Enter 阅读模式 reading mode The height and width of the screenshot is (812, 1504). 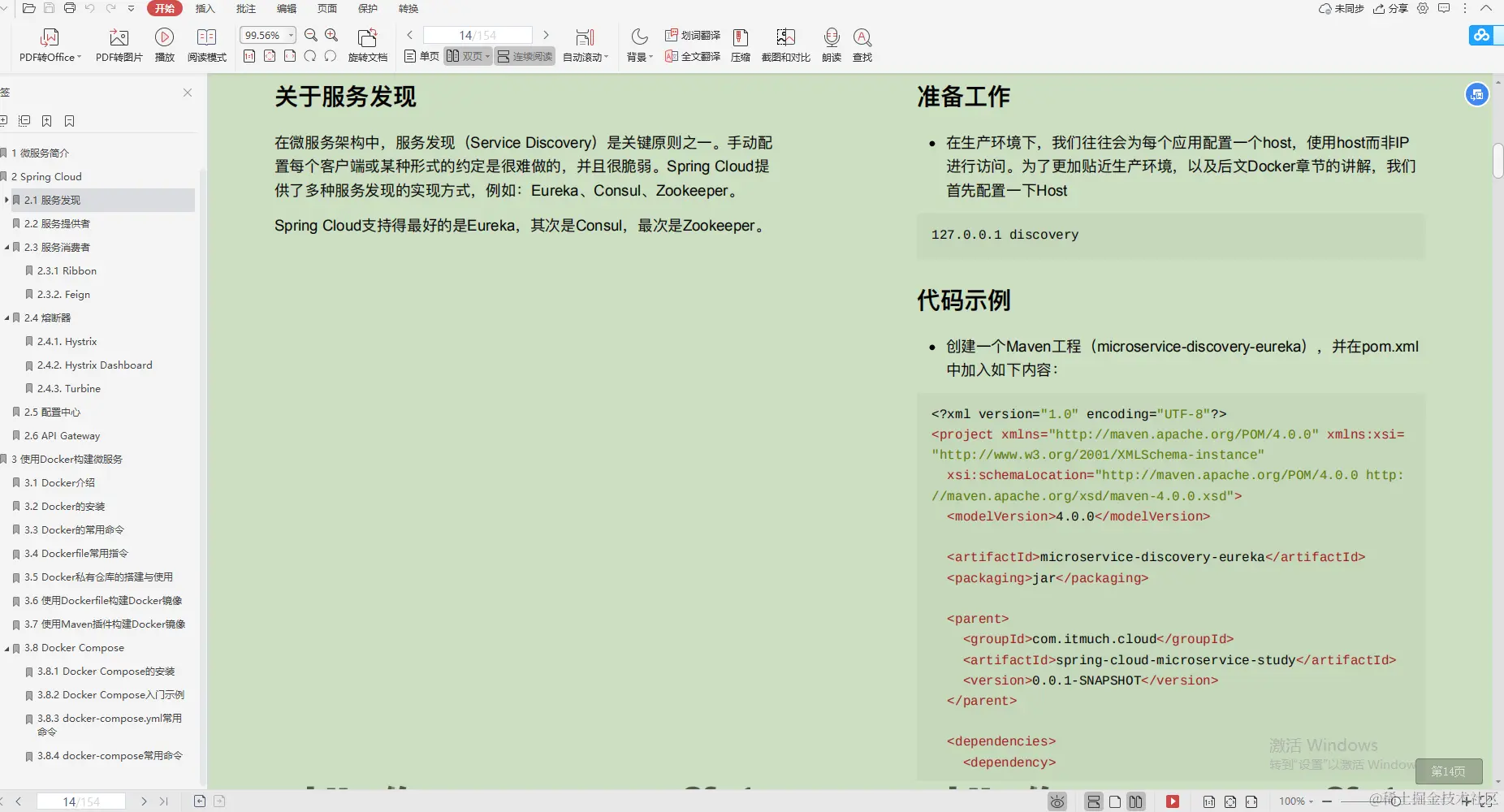(x=206, y=45)
